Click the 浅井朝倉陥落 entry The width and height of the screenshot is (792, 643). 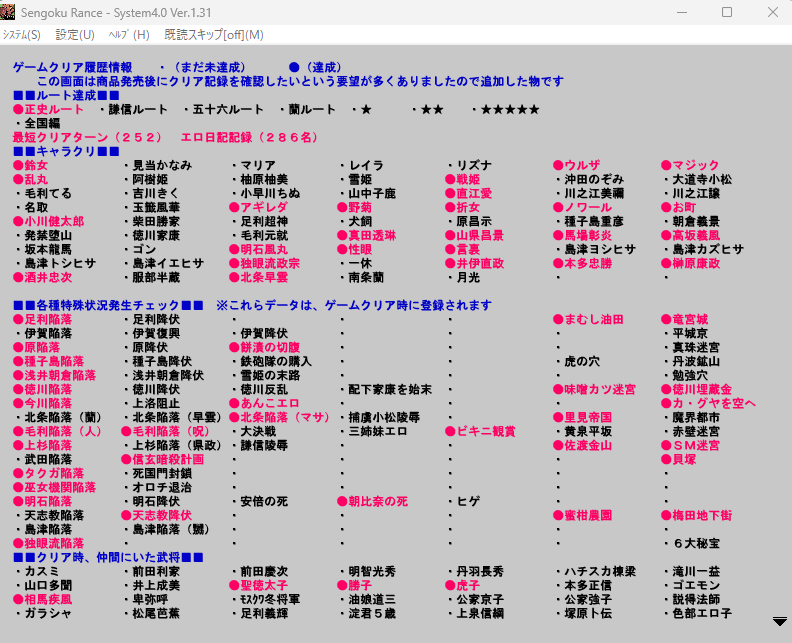pyautogui.click(x=55, y=376)
